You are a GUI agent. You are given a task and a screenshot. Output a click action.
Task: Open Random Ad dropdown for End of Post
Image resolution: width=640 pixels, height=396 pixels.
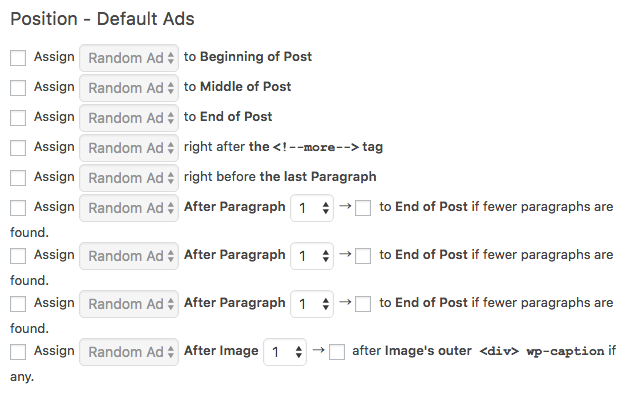click(x=129, y=118)
